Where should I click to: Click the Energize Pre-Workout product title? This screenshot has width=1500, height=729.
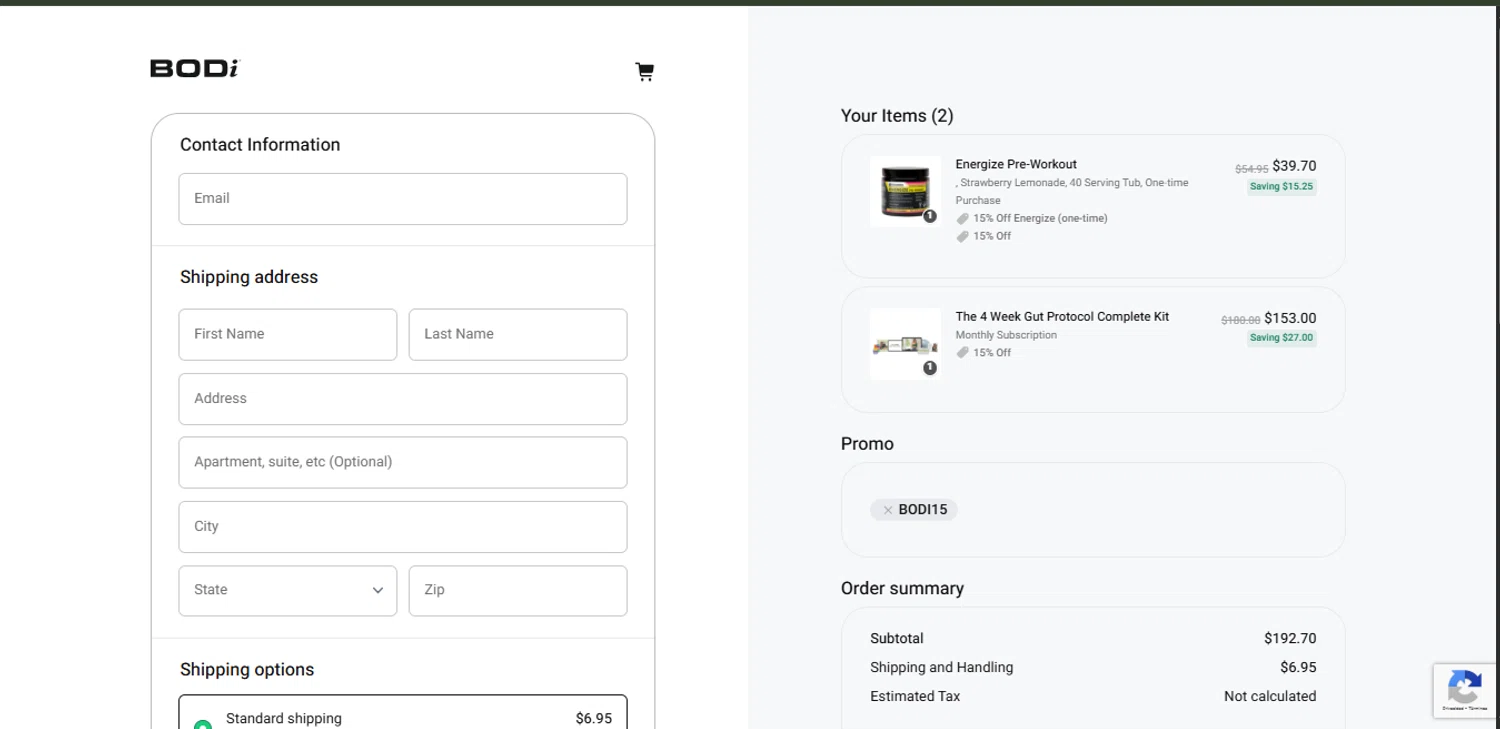point(1016,164)
